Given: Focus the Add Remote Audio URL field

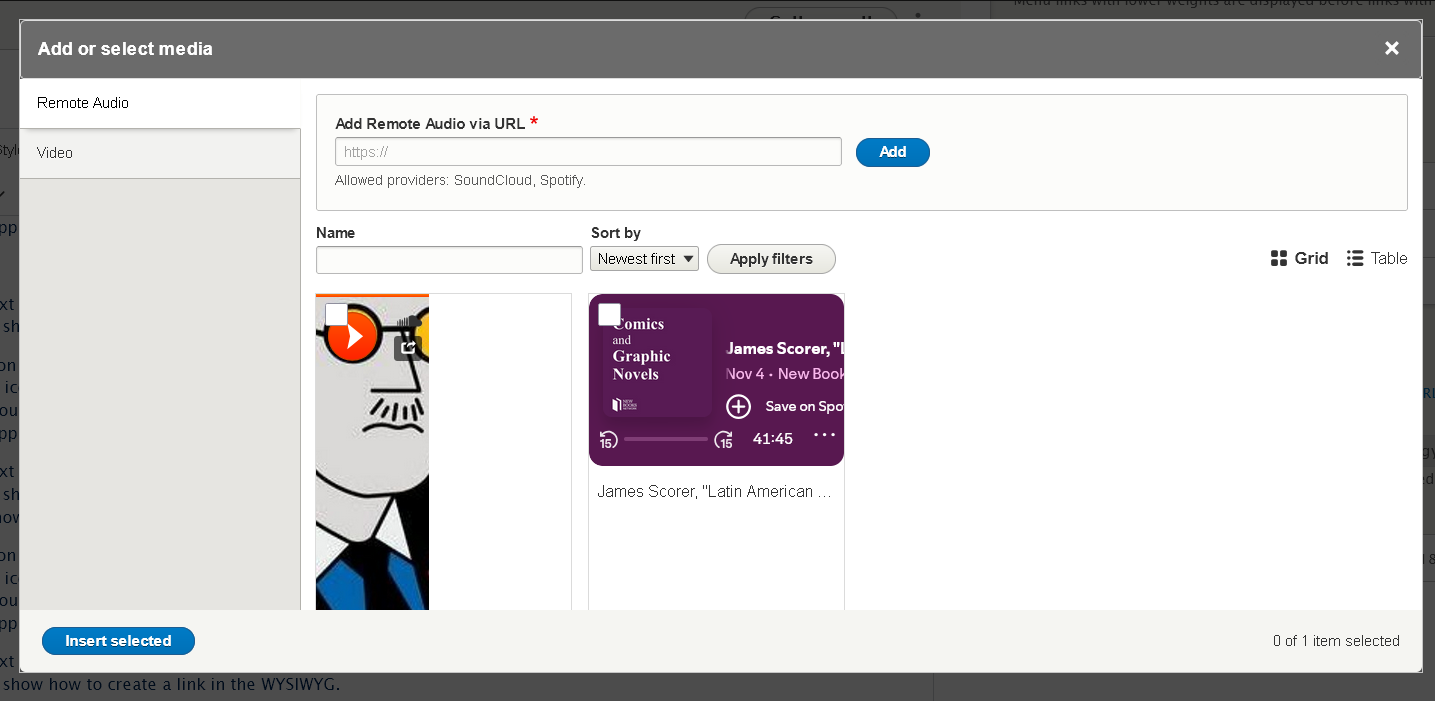Looking at the screenshot, I should pos(588,152).
